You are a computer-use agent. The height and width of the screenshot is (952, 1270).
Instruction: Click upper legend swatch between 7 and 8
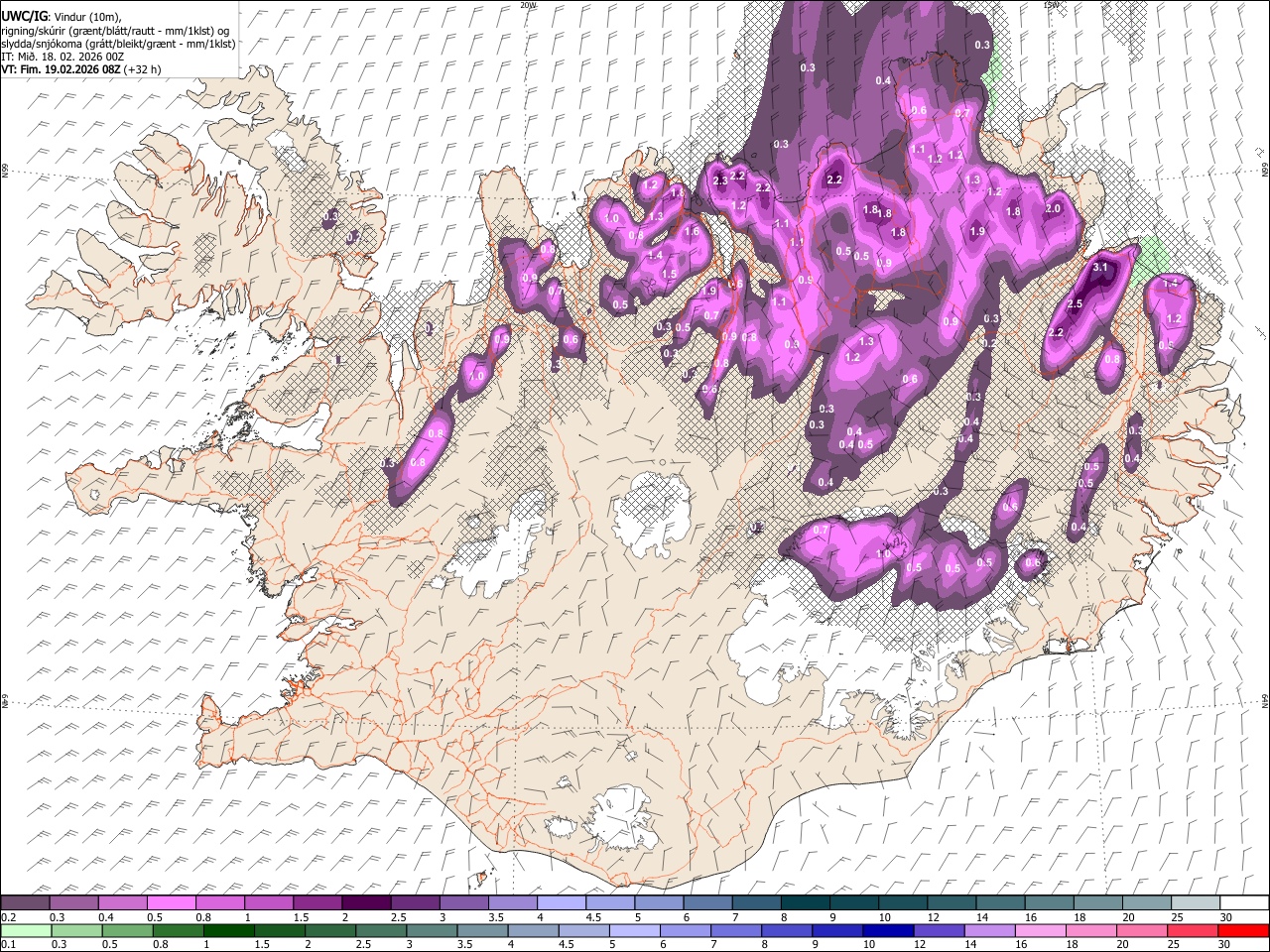coord(757,903)
